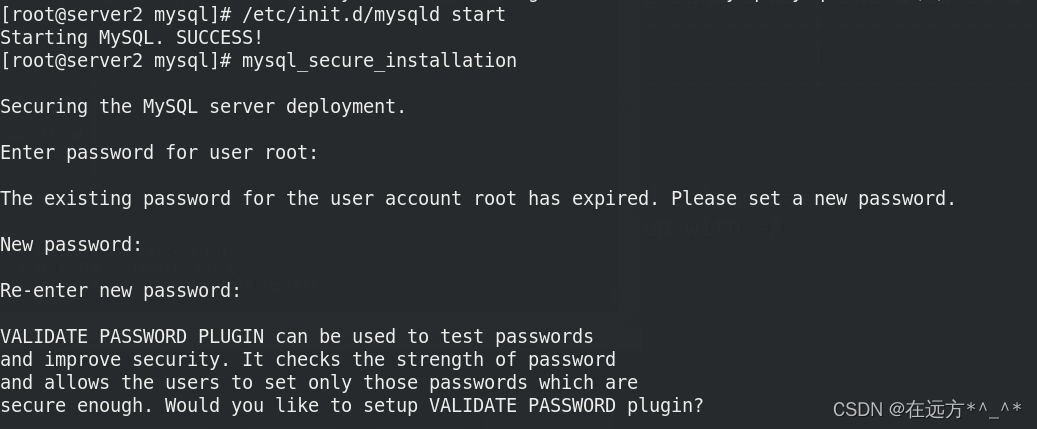Screen dimensions: 1037x429
Task: Click the mysql_secure_installation command text
Action: pos(379,61)
